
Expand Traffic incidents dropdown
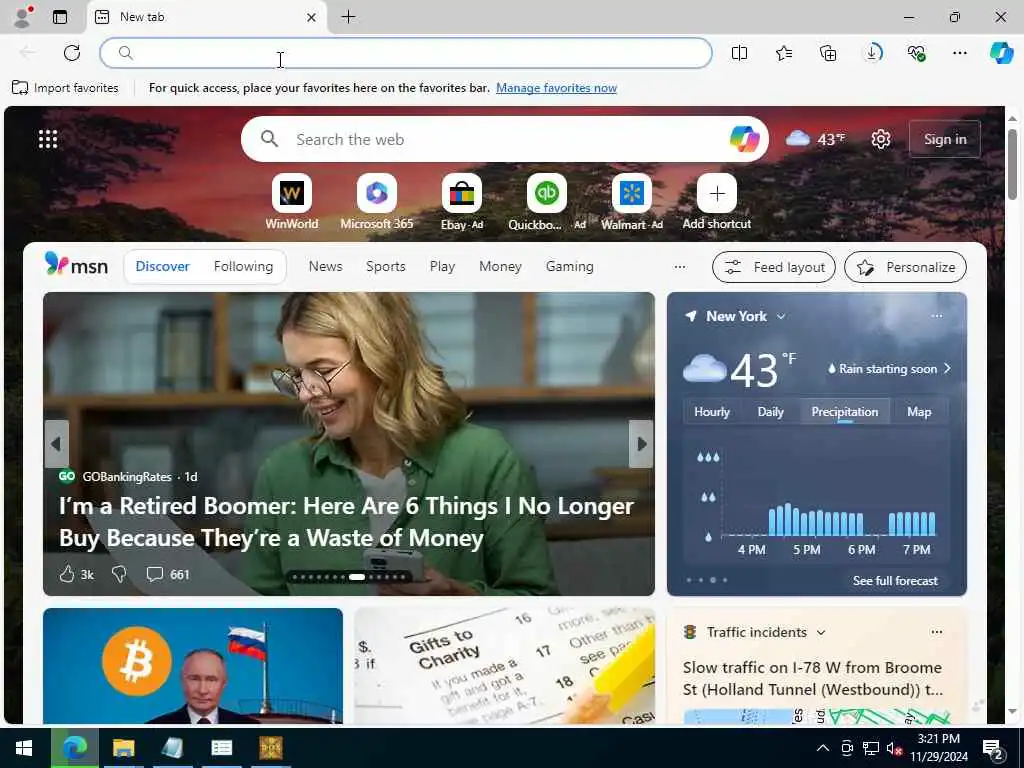coord(821,632)
